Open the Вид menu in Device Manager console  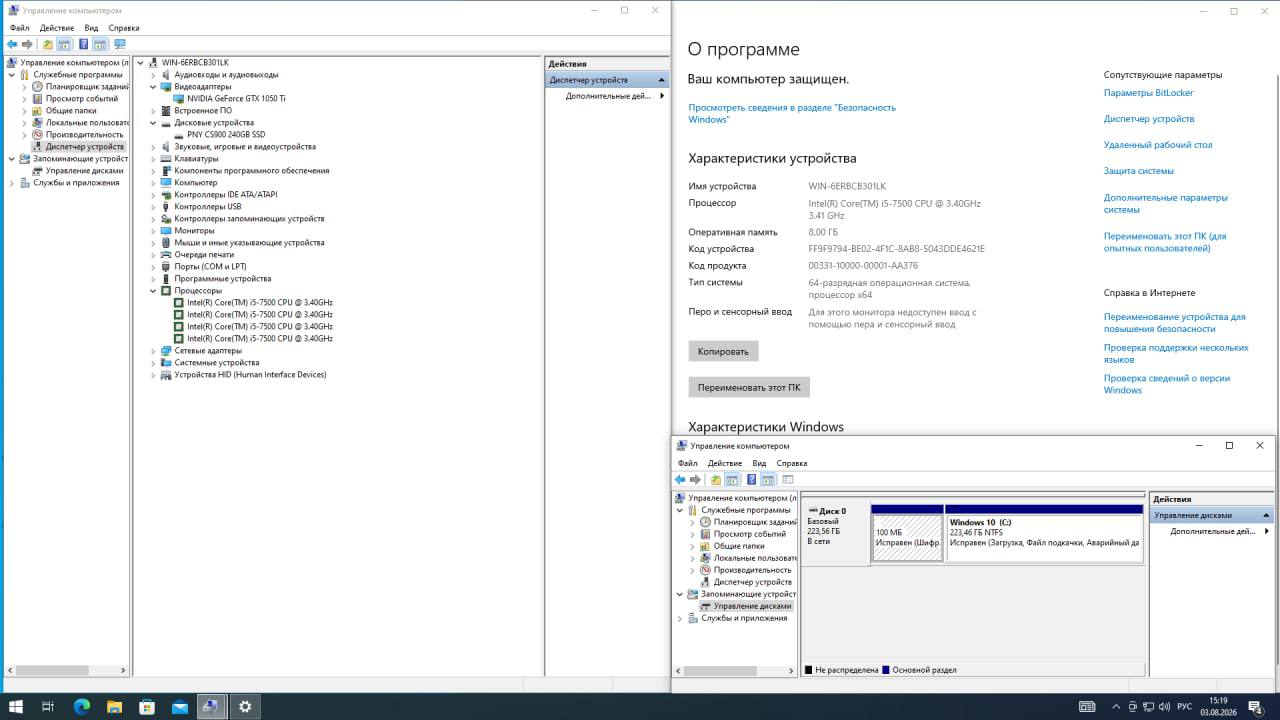point(91,28)
